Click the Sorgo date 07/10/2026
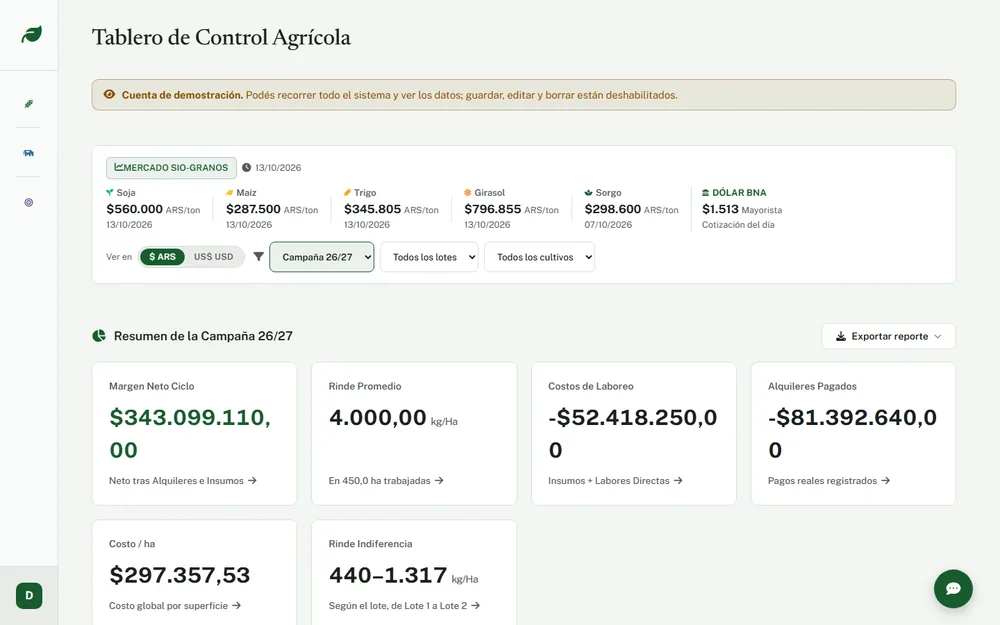Image resolution: width=1000 pixels, height=625 pixels. pos(608,224)
